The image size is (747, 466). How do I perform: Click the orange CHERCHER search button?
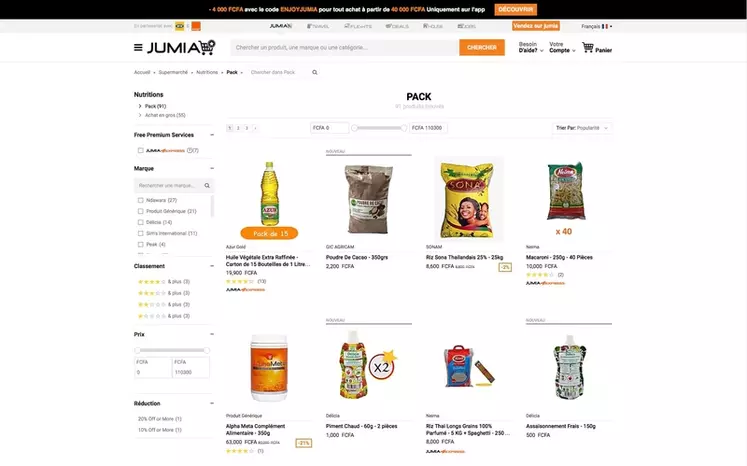[x=482, y=47]
